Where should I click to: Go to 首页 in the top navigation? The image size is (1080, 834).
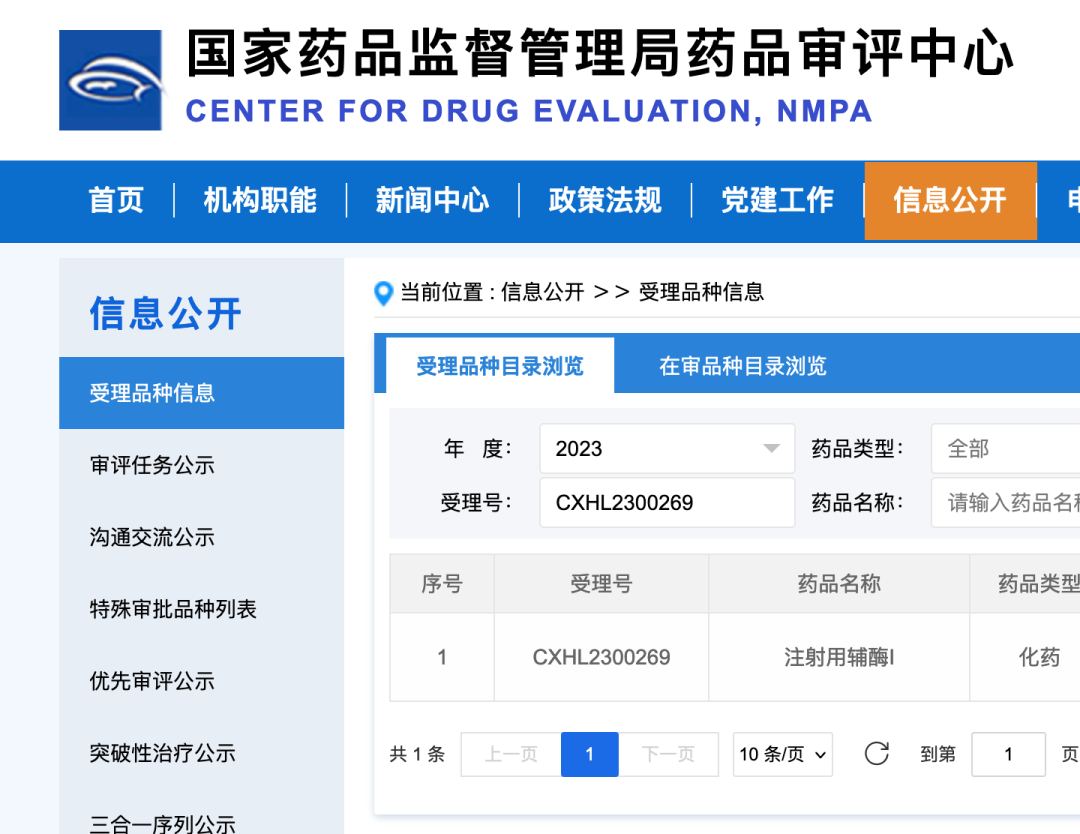click(x=115, y=200)
